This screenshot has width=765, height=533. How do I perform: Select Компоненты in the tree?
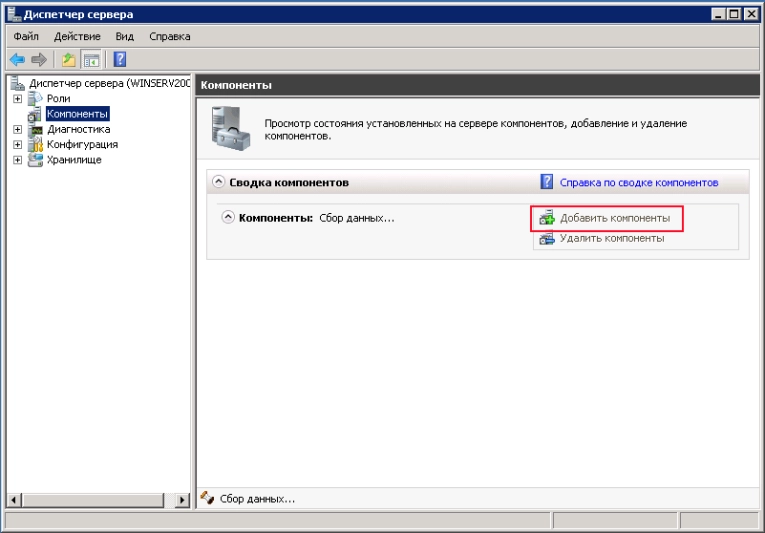77,114
